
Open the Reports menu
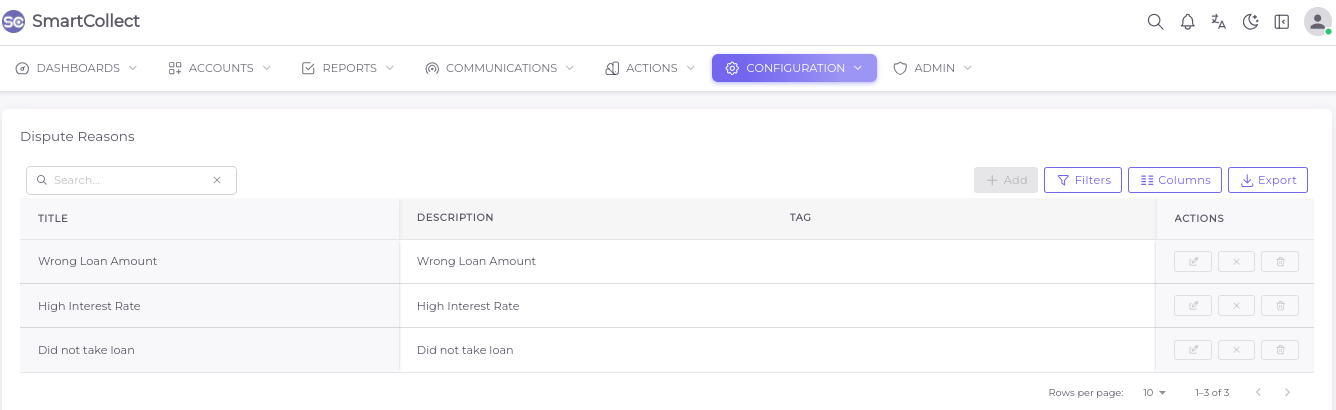(x=348, y=68)
